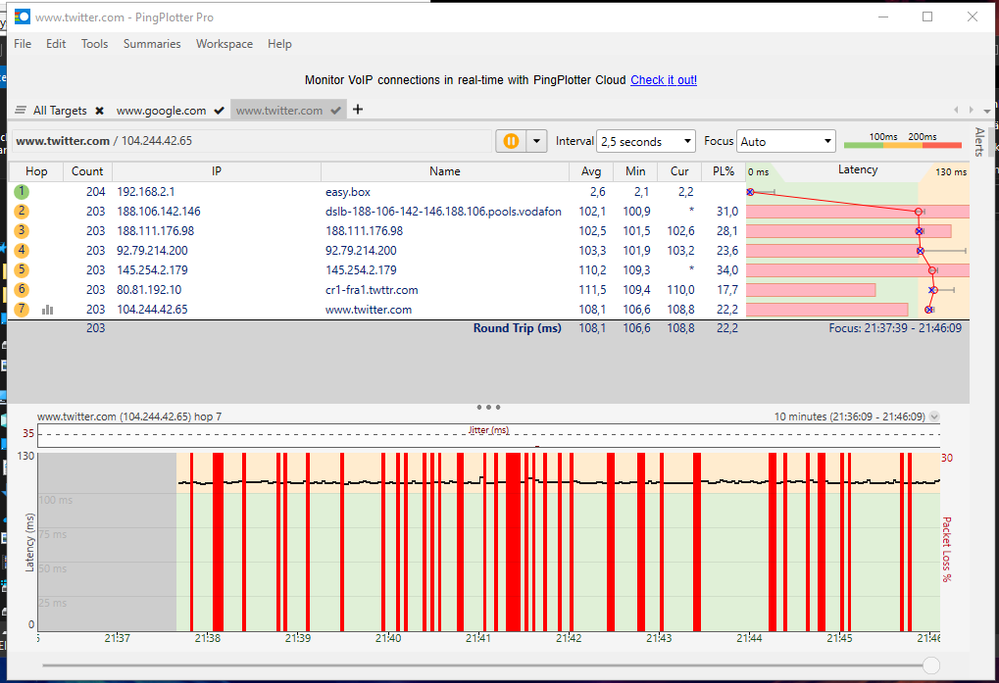Open the File menu
Screen dimensions: 999x683
(x=22, y=43)
